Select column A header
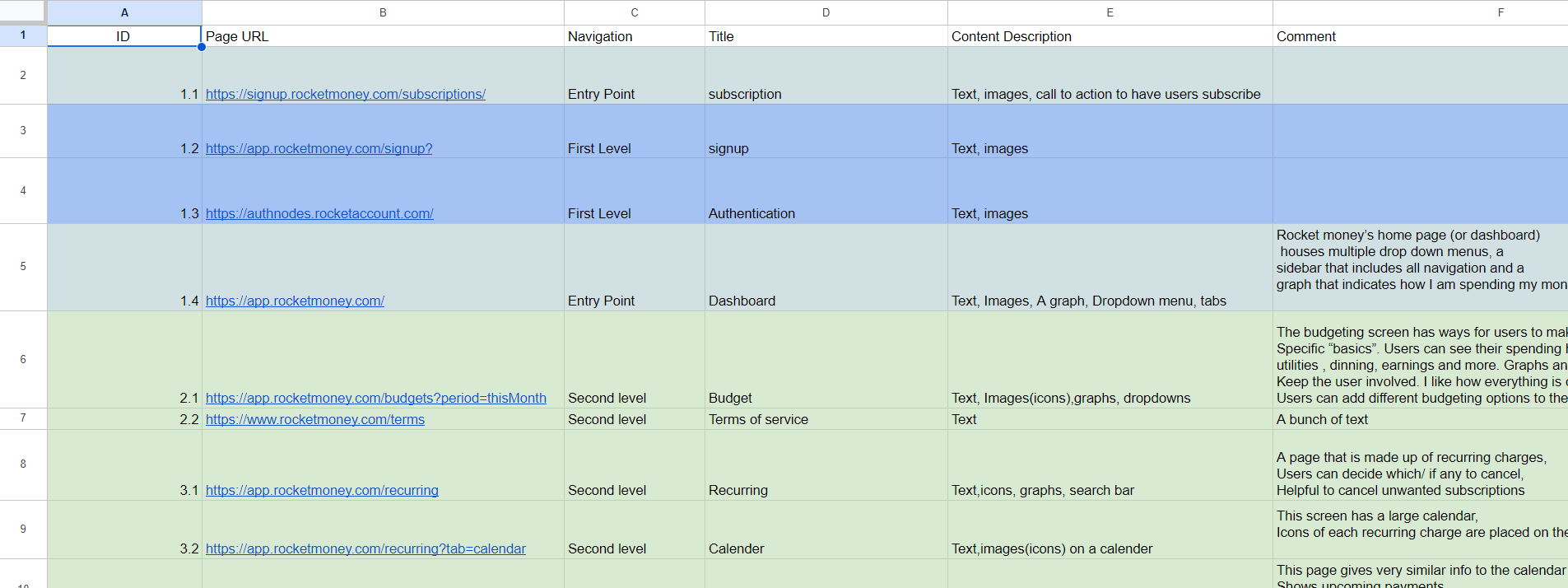 point(124,12)
